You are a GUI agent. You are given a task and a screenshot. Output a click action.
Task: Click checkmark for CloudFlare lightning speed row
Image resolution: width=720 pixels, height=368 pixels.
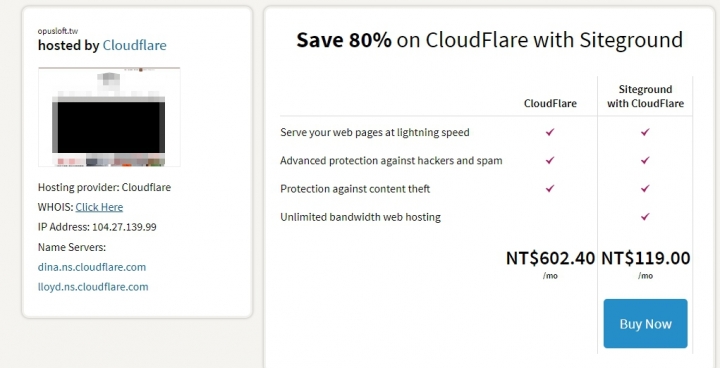(x=550, y=132)
